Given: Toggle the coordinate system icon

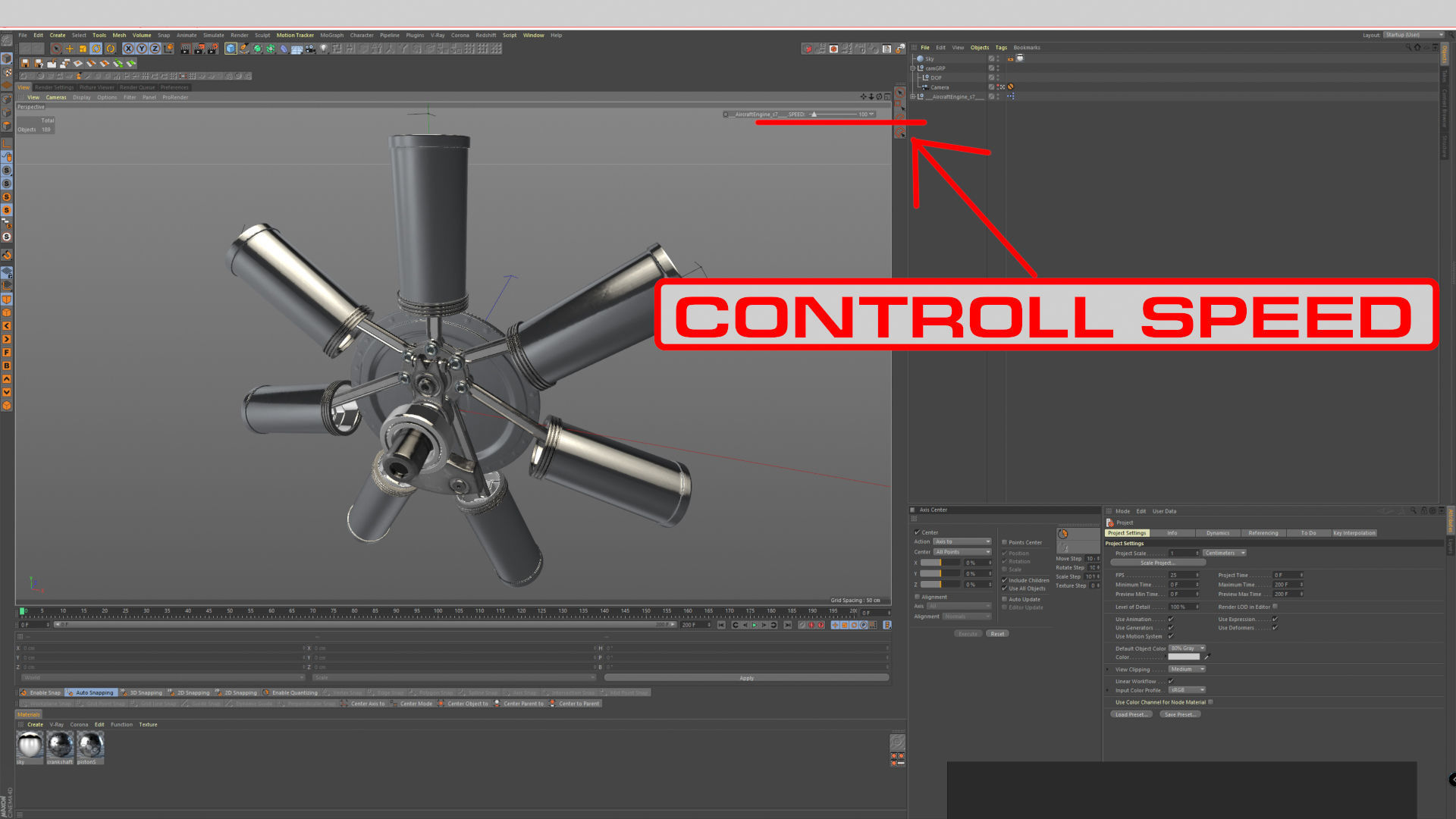Looking at the screenshot, I should pos(168,49).
